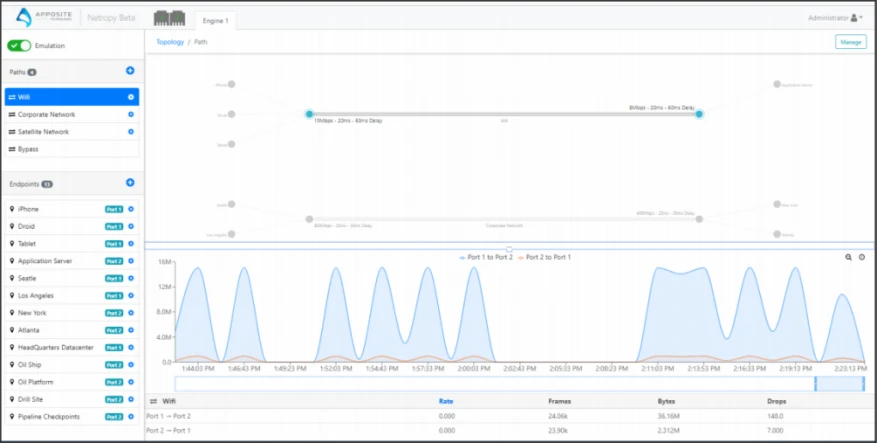This screenshot has width=878, height=443.
Task: Toggle the Emulation switch off
Action: click(x=19, y=46)
